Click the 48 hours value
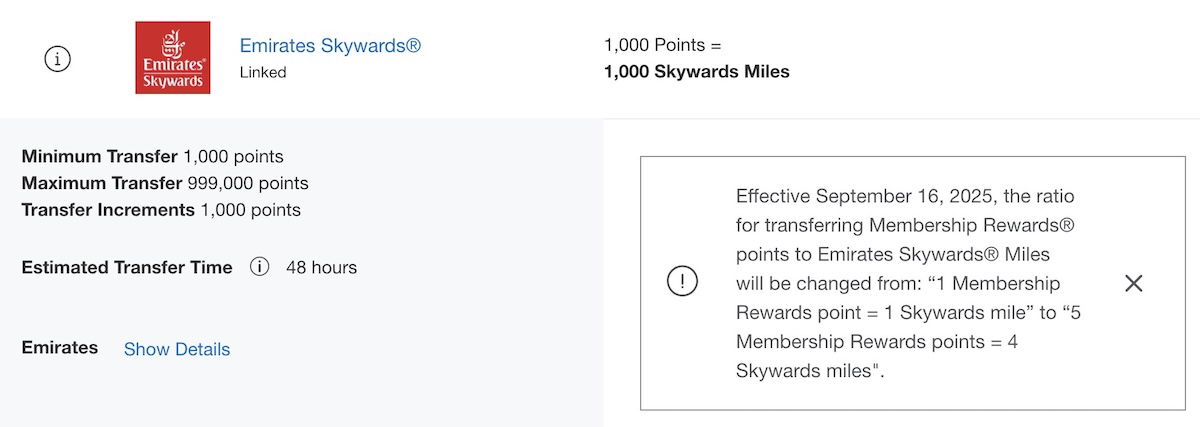The height and width of the screenshot is (427, 1200). 321,267
